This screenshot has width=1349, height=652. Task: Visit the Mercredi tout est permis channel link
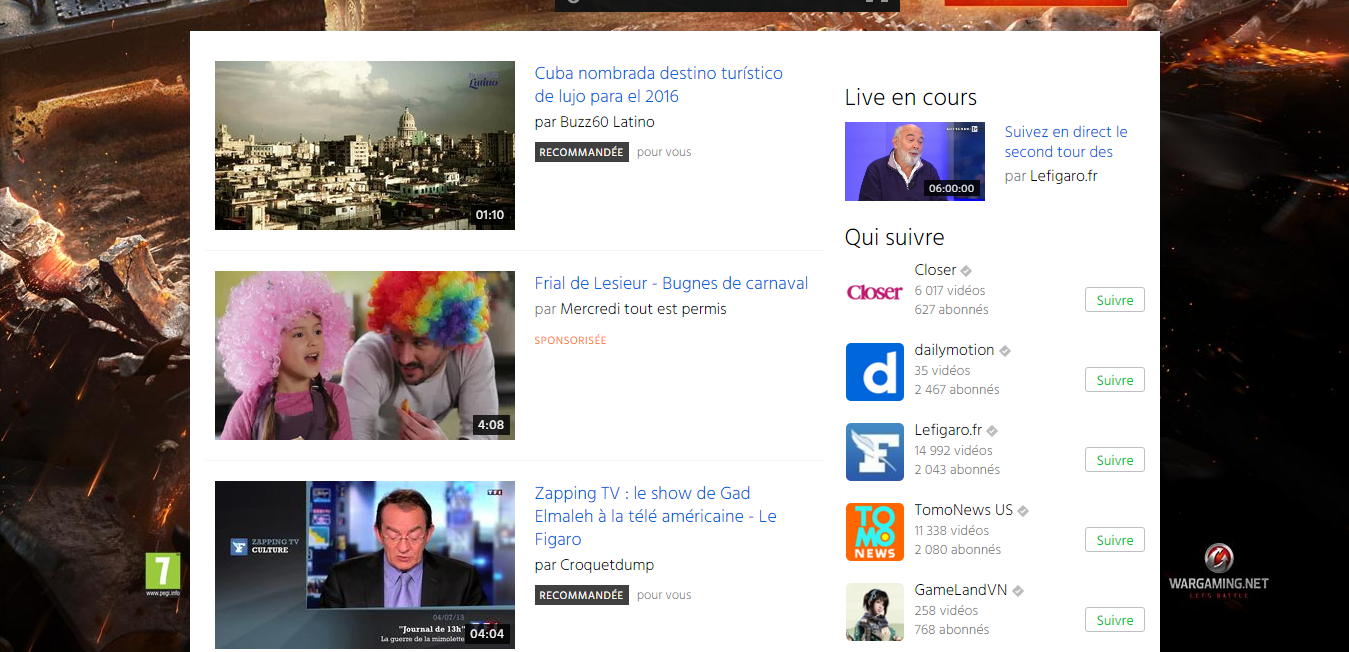point(644,309)
